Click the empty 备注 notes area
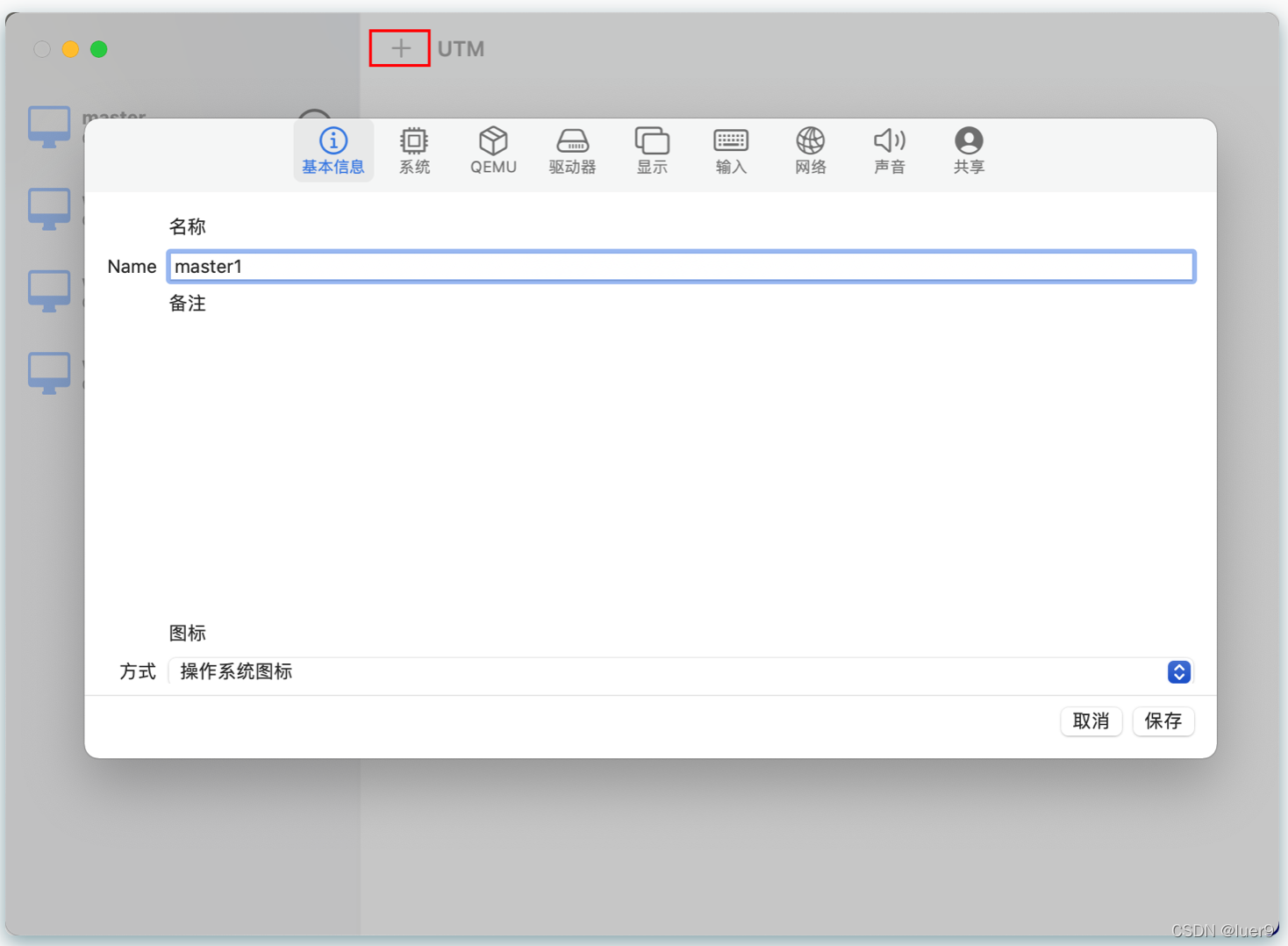Viewport: 1288px width, 946px height. point(681,465)
